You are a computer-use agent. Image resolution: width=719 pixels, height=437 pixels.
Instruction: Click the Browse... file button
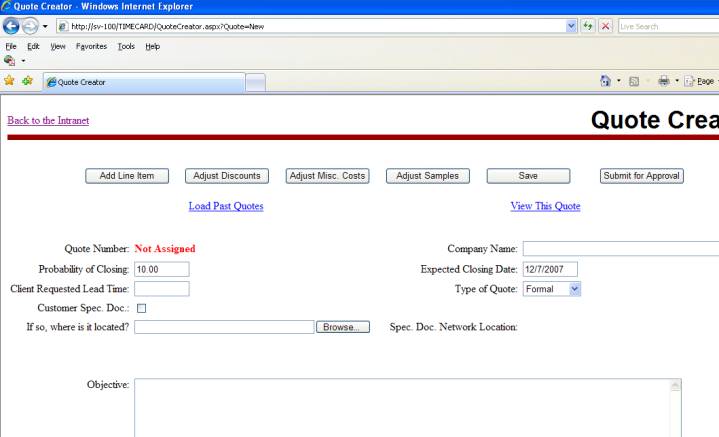click(x=343, y=327)
